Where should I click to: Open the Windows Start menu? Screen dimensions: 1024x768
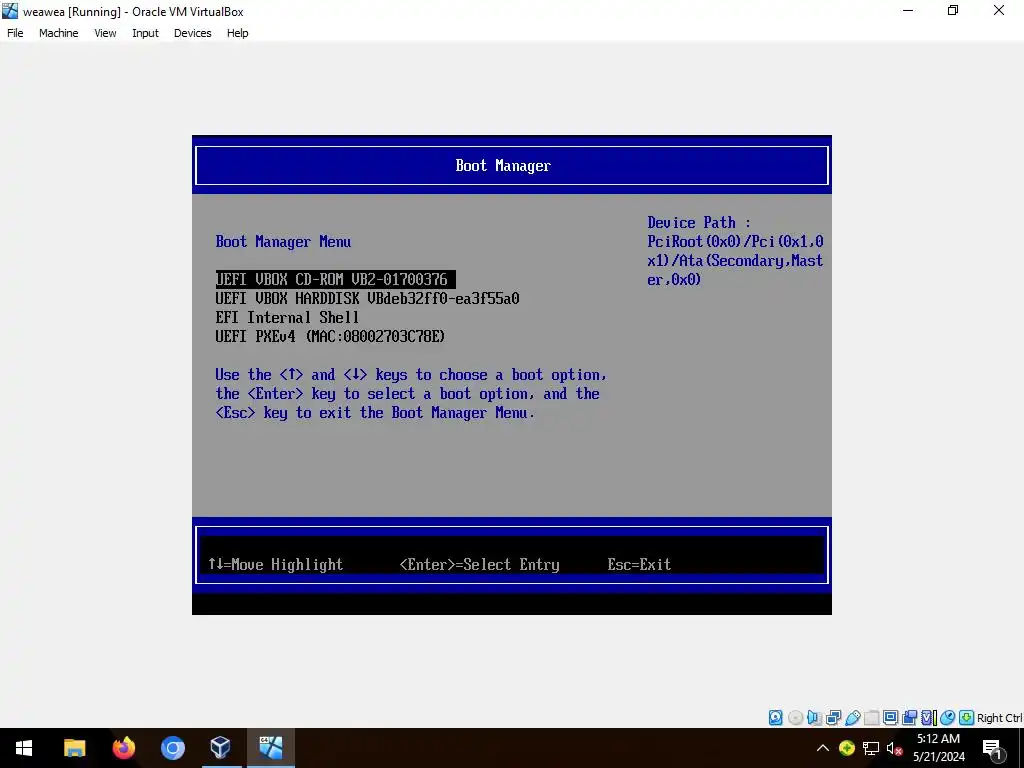click(24, 748)
